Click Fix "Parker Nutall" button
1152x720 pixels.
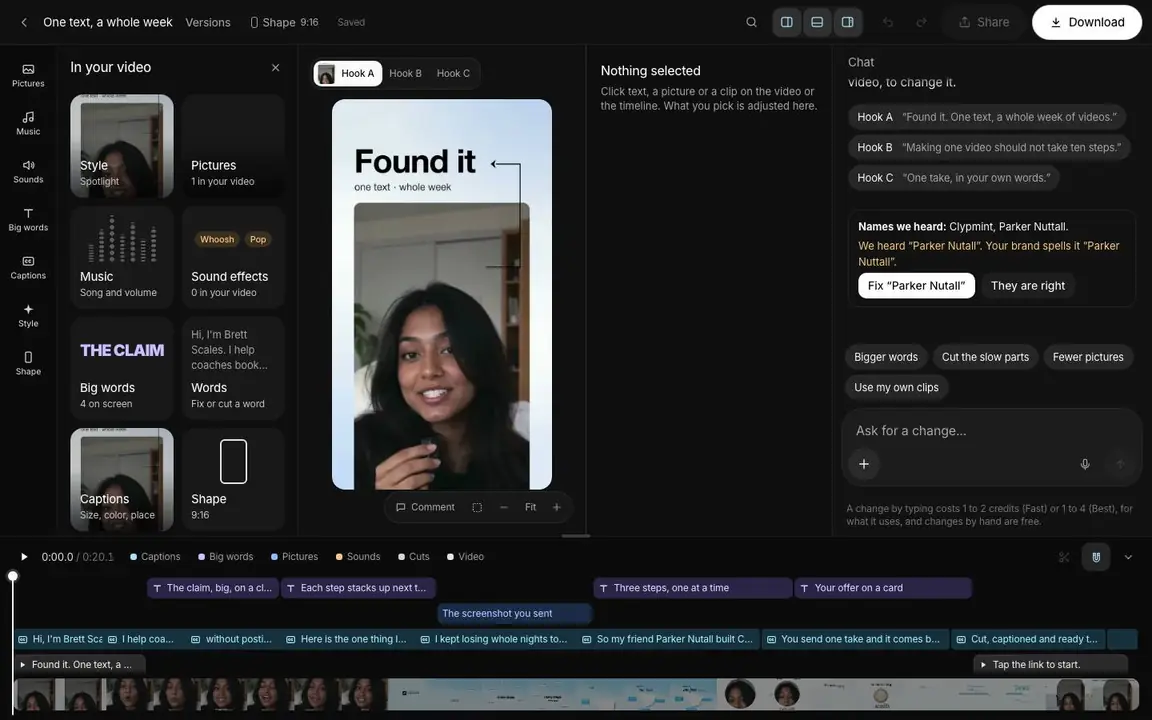pos(916,286)
